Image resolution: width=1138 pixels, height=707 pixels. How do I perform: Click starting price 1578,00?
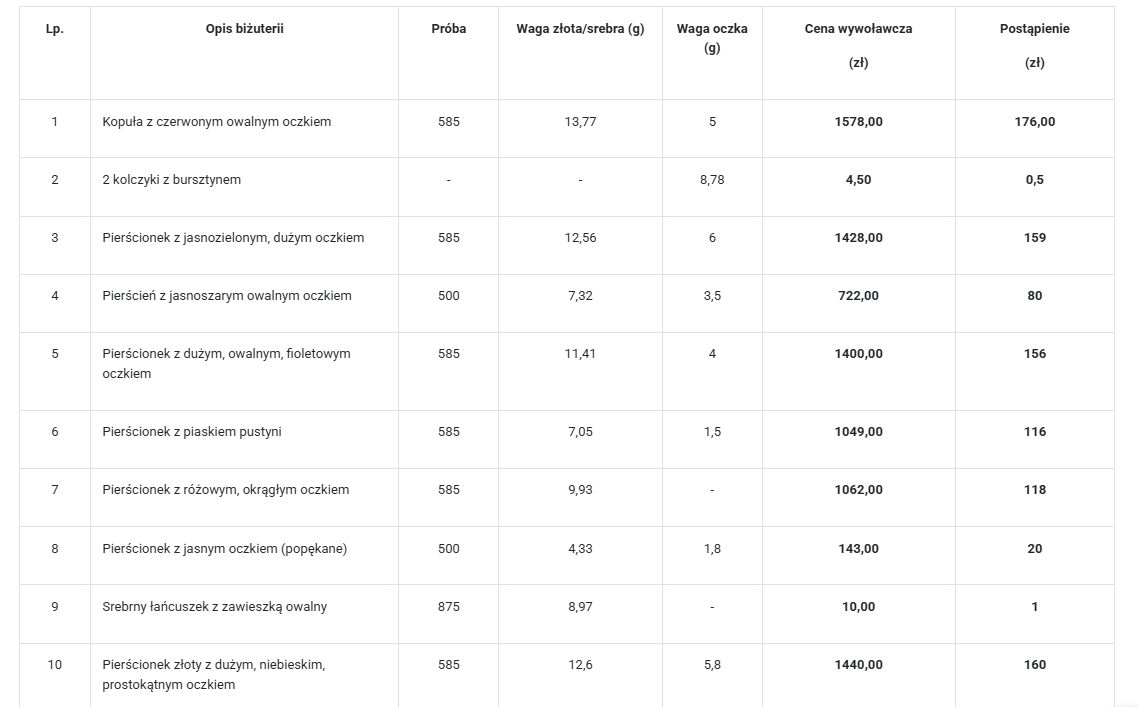click(858, 122)
